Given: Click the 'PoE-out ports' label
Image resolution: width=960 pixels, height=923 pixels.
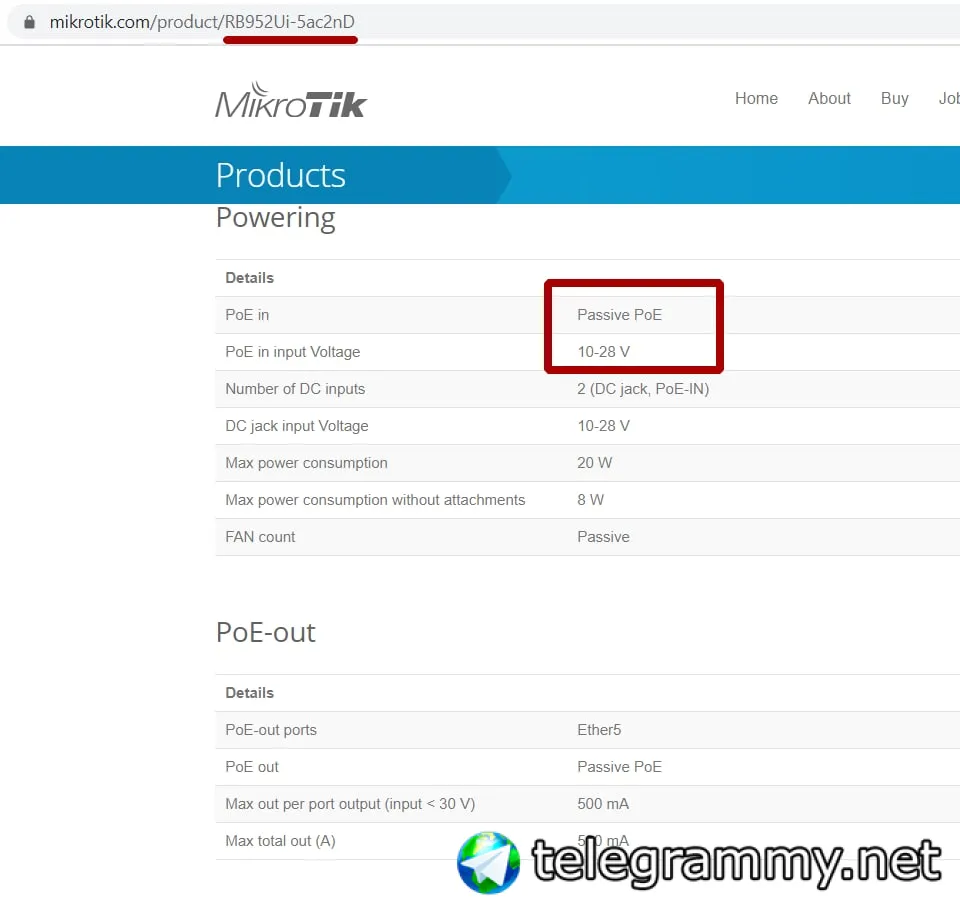Looking at the screenshot, I should click(271, 730).
